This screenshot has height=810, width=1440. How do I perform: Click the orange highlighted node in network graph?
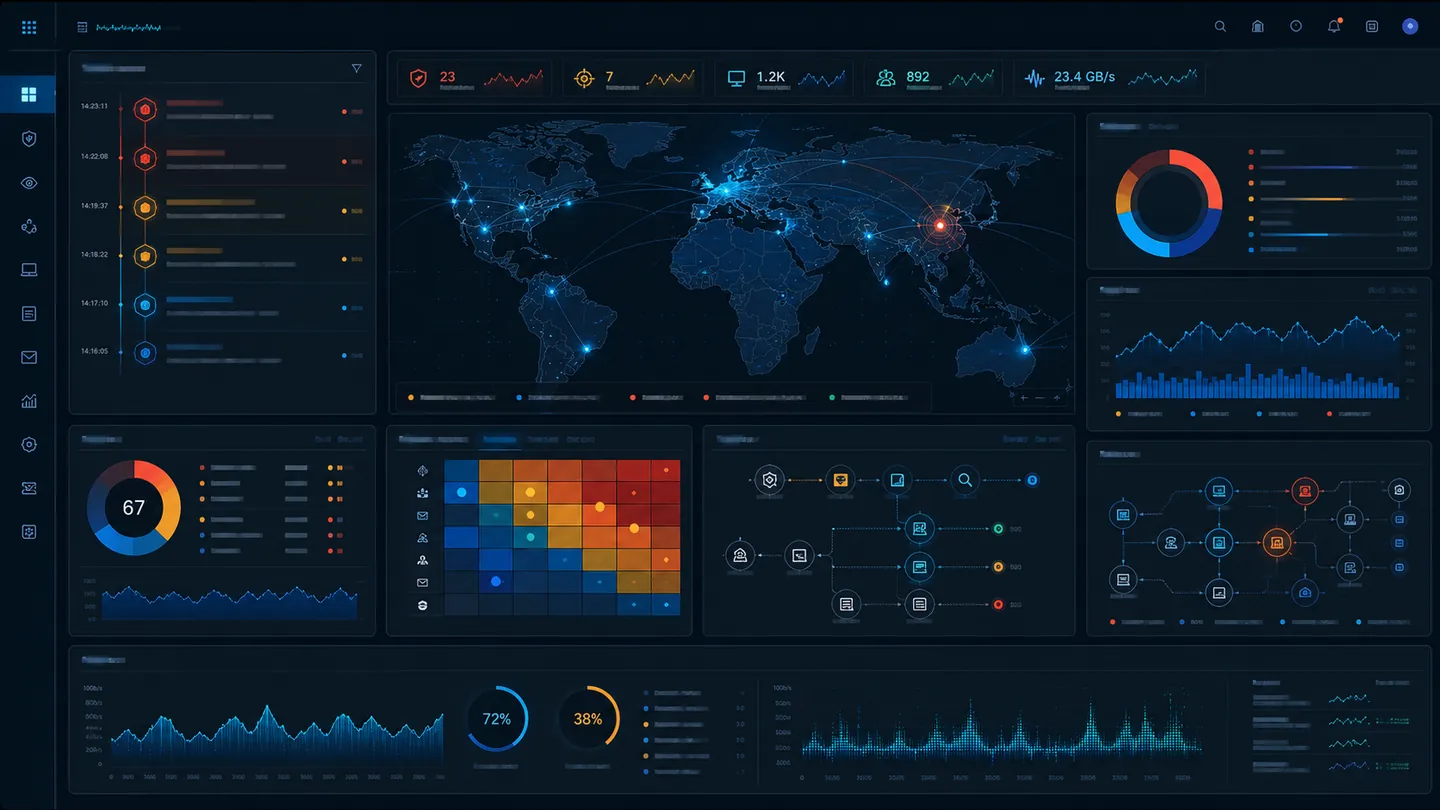coord(1275,542)
